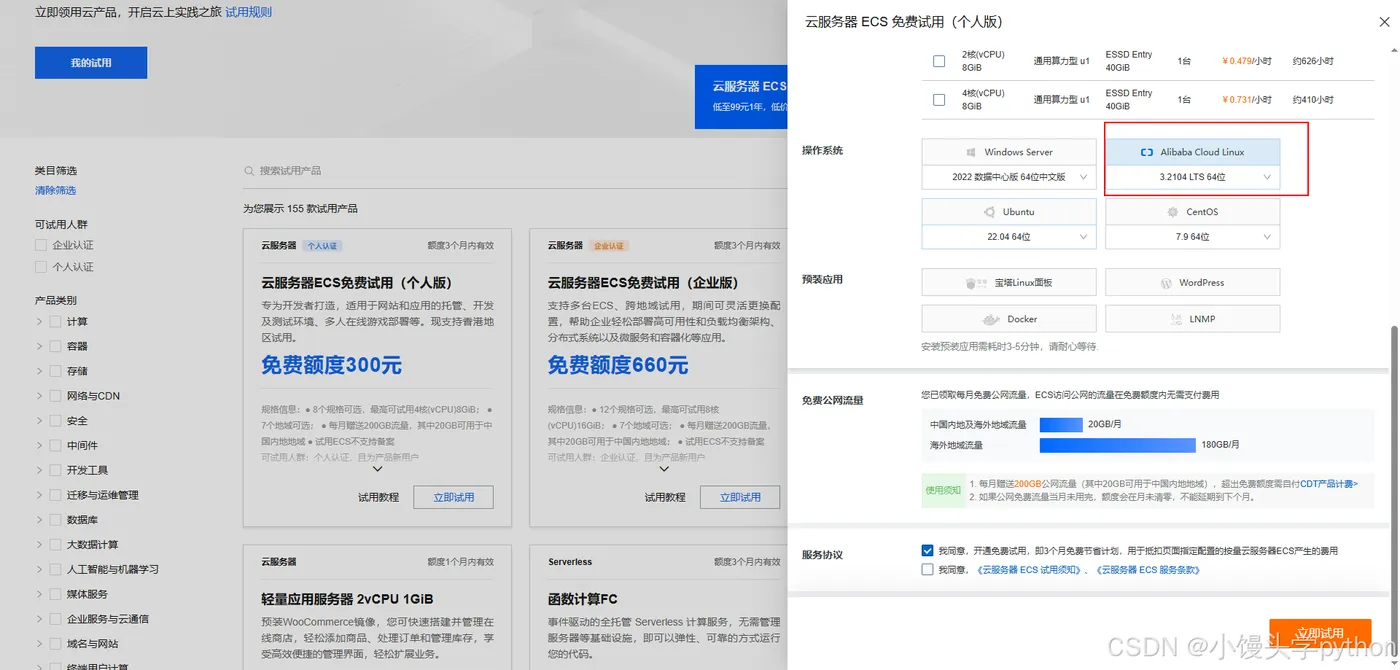Tick the 个人认证 filter checkbox
Image resolution: width=1400 pixels, height=670 pixels.
click(41, 267)
